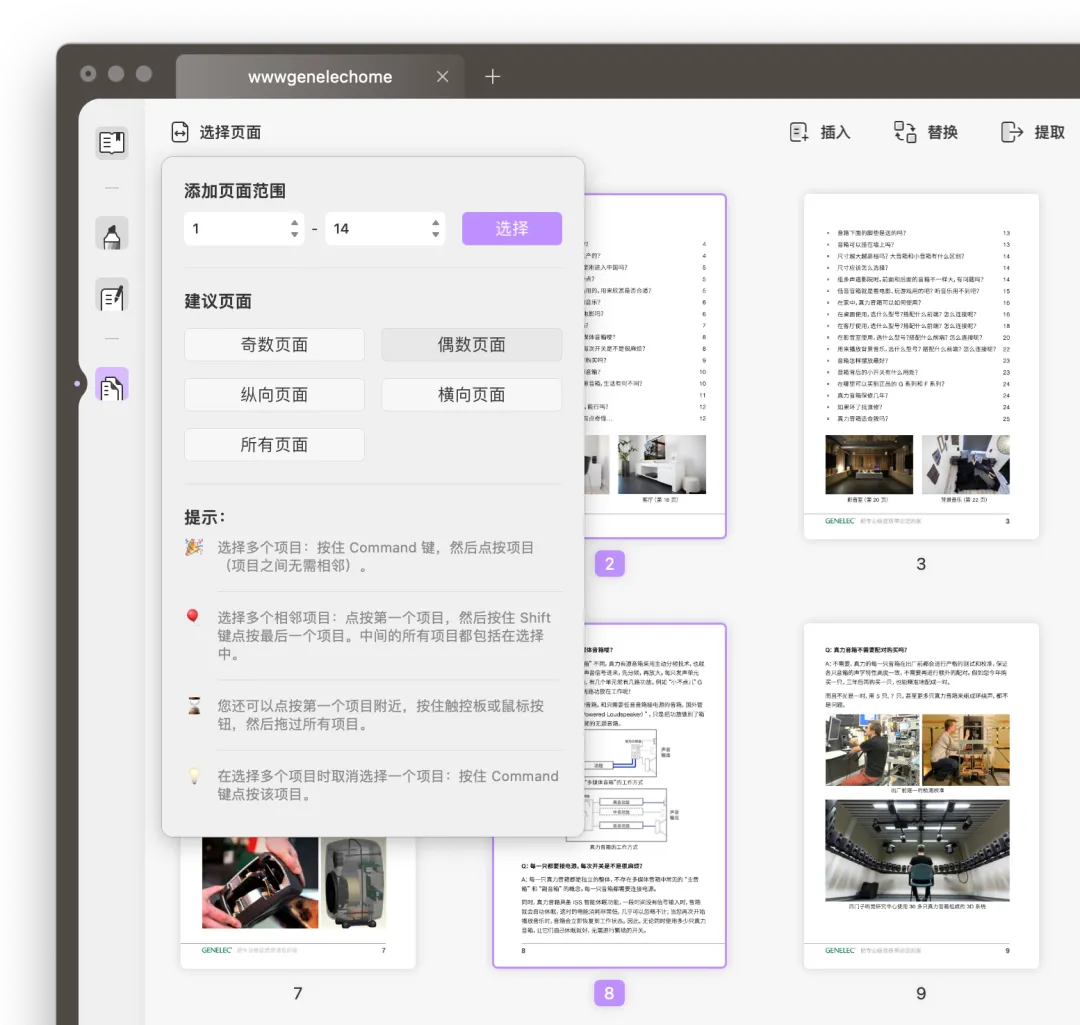Click the hourglass tip icon
1080x1025 pixels.
click(195, 705)
